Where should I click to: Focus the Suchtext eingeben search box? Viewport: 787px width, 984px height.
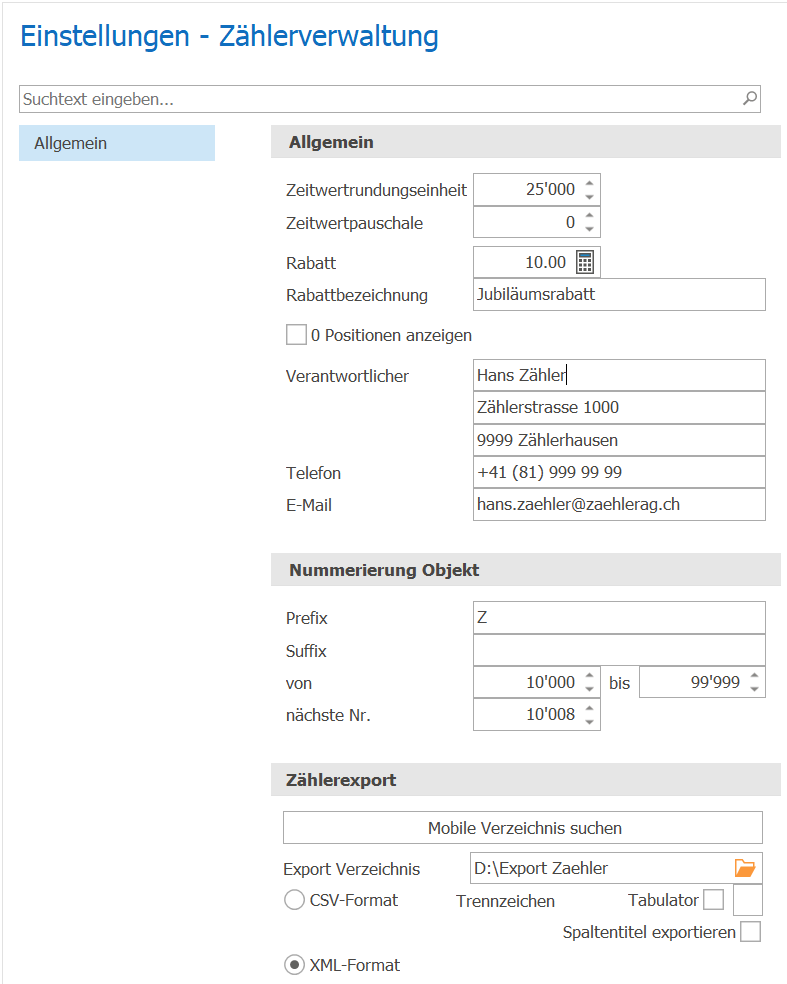390,99
